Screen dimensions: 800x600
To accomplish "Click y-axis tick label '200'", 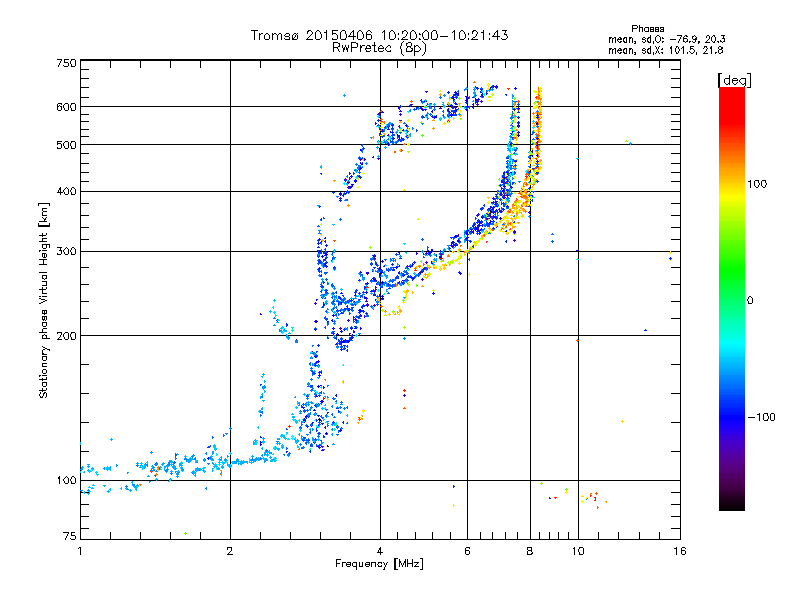I will point(66,336).
